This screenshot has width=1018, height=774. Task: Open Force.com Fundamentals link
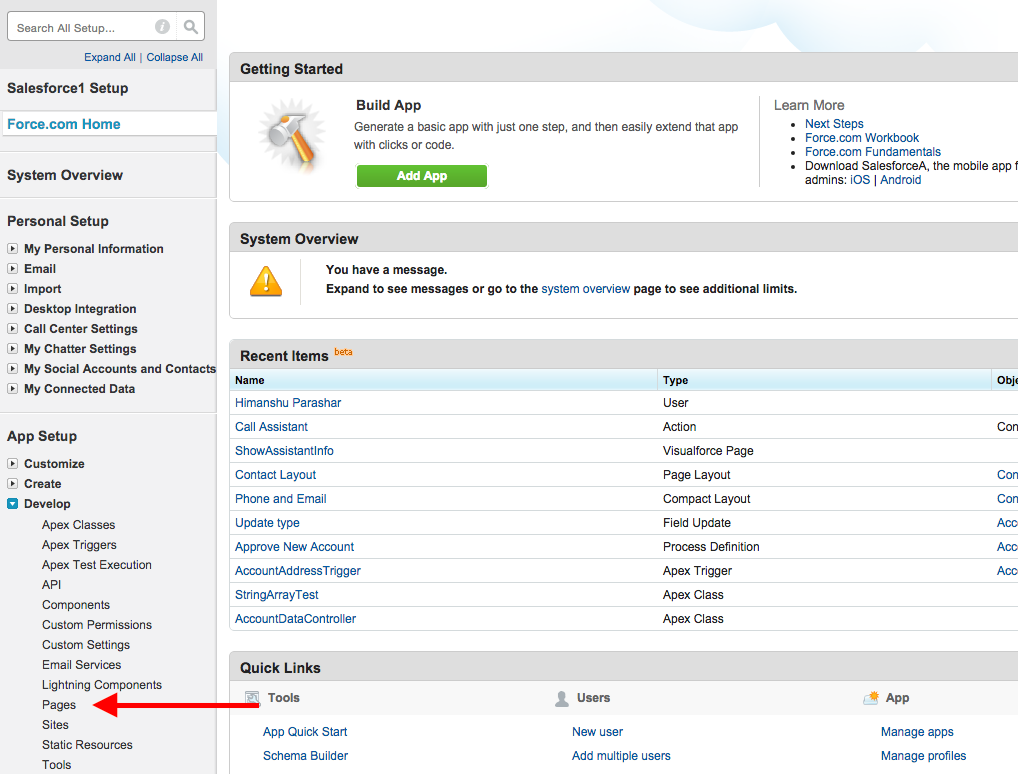[x=873, y=152]
